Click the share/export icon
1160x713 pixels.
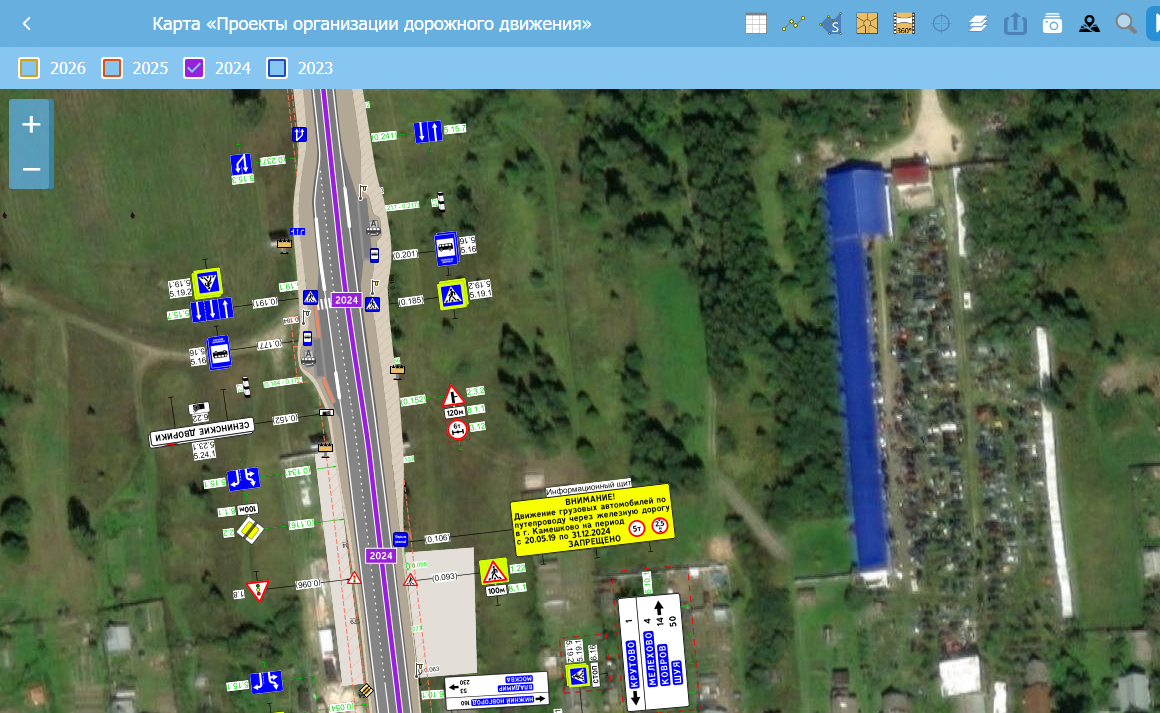(x=1015, y=24)
